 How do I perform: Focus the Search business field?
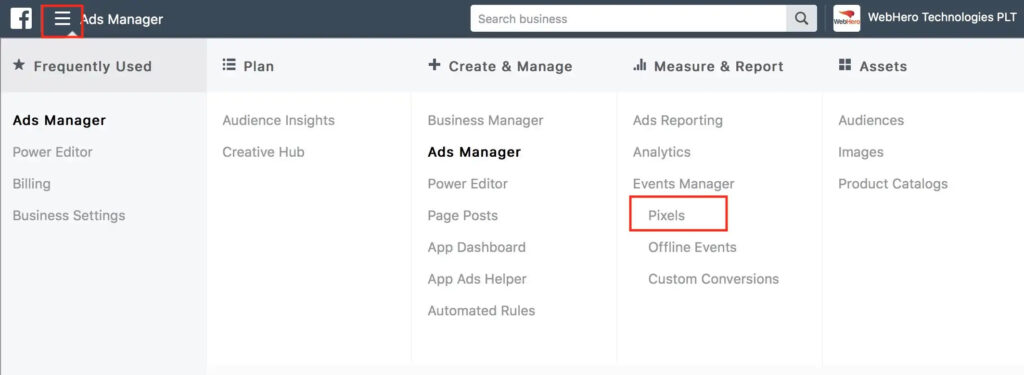(x=628, y=19)
